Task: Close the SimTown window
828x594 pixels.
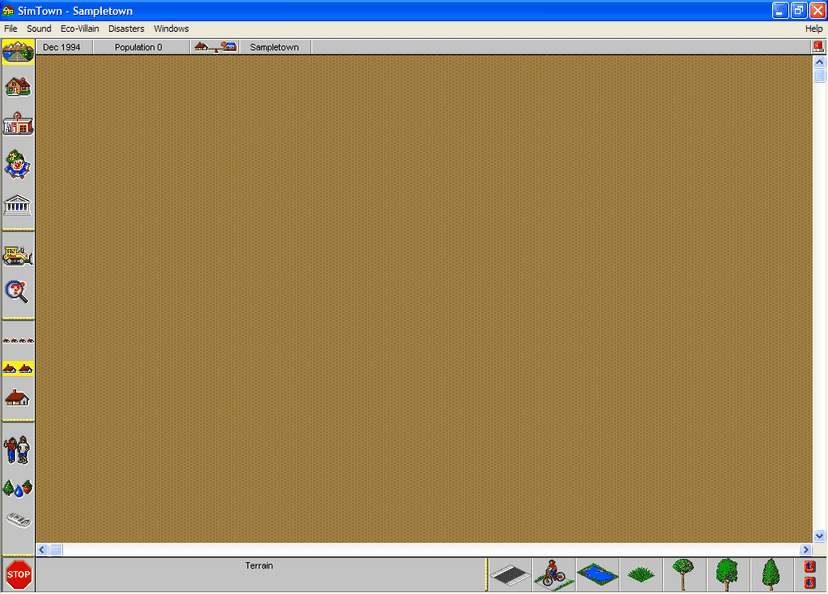Action: pos(817,11)
